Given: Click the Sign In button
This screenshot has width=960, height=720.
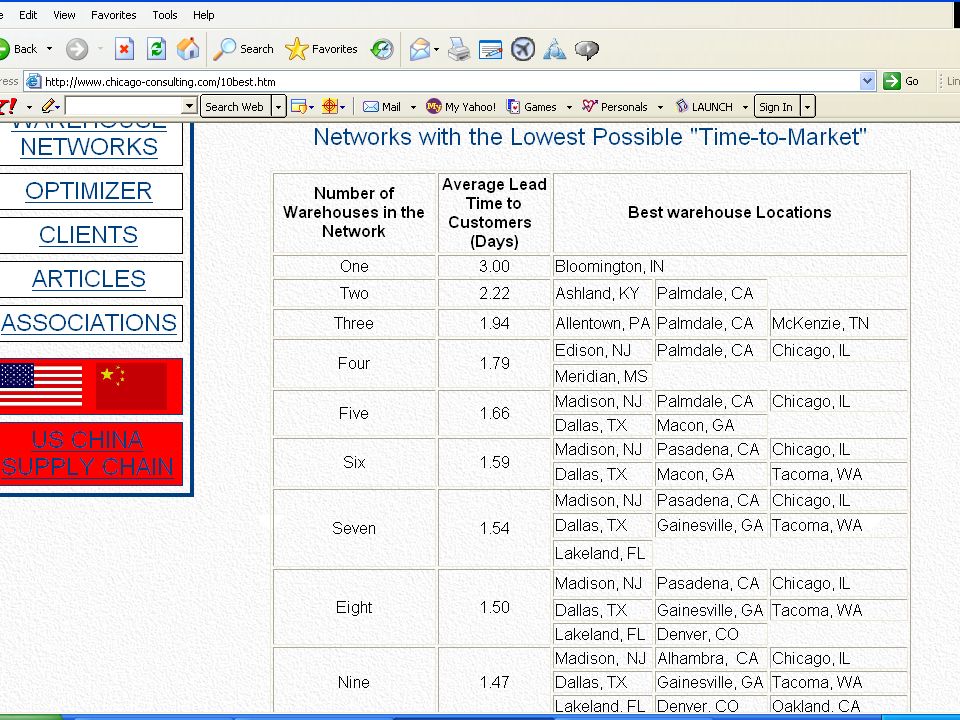Looking at the screenshot, I should click(x=776, y=107).
